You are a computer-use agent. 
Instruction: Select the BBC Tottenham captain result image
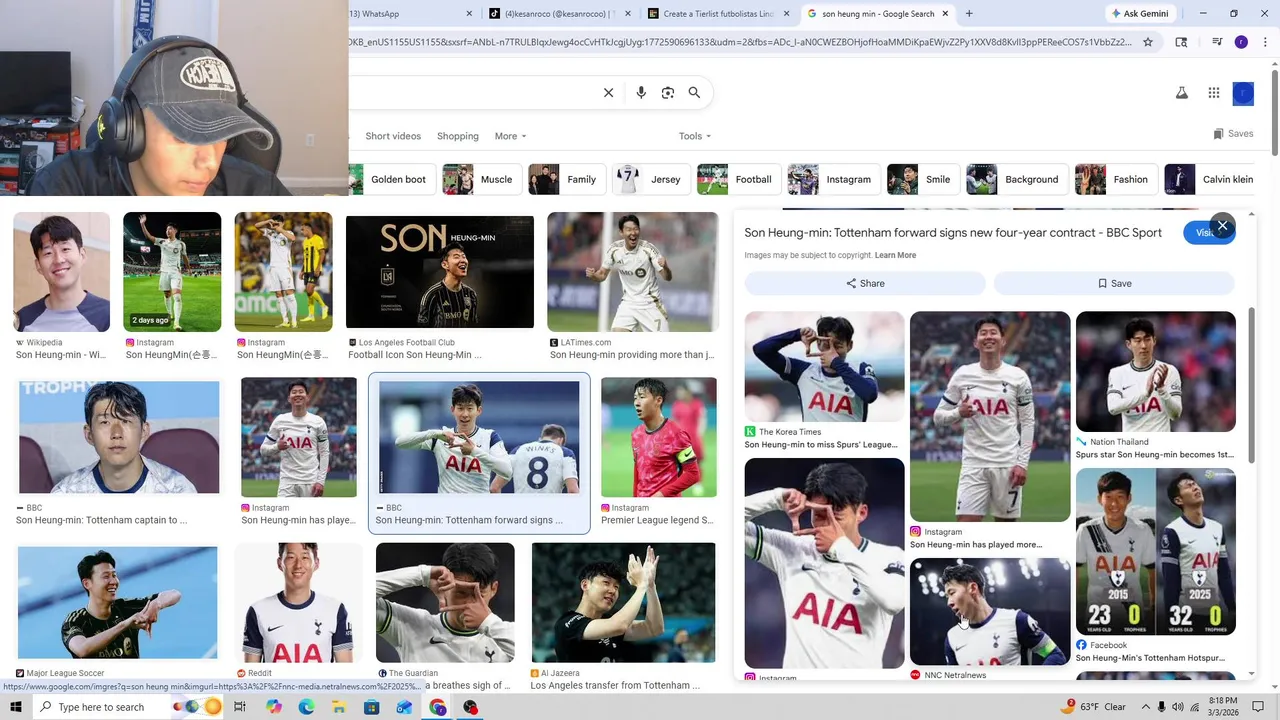[x=119, y=437]
